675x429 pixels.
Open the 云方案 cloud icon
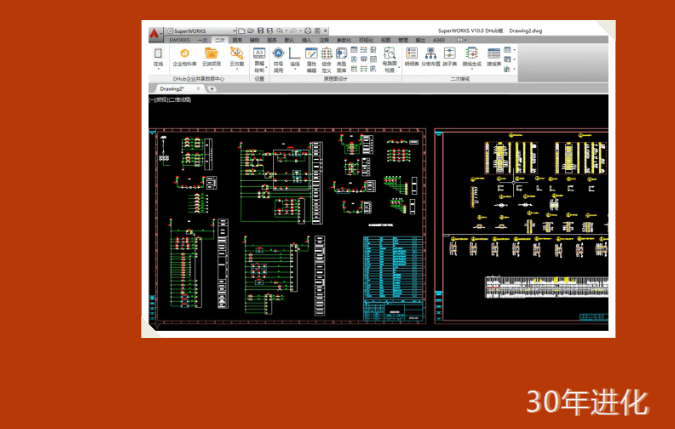(236, 53)
